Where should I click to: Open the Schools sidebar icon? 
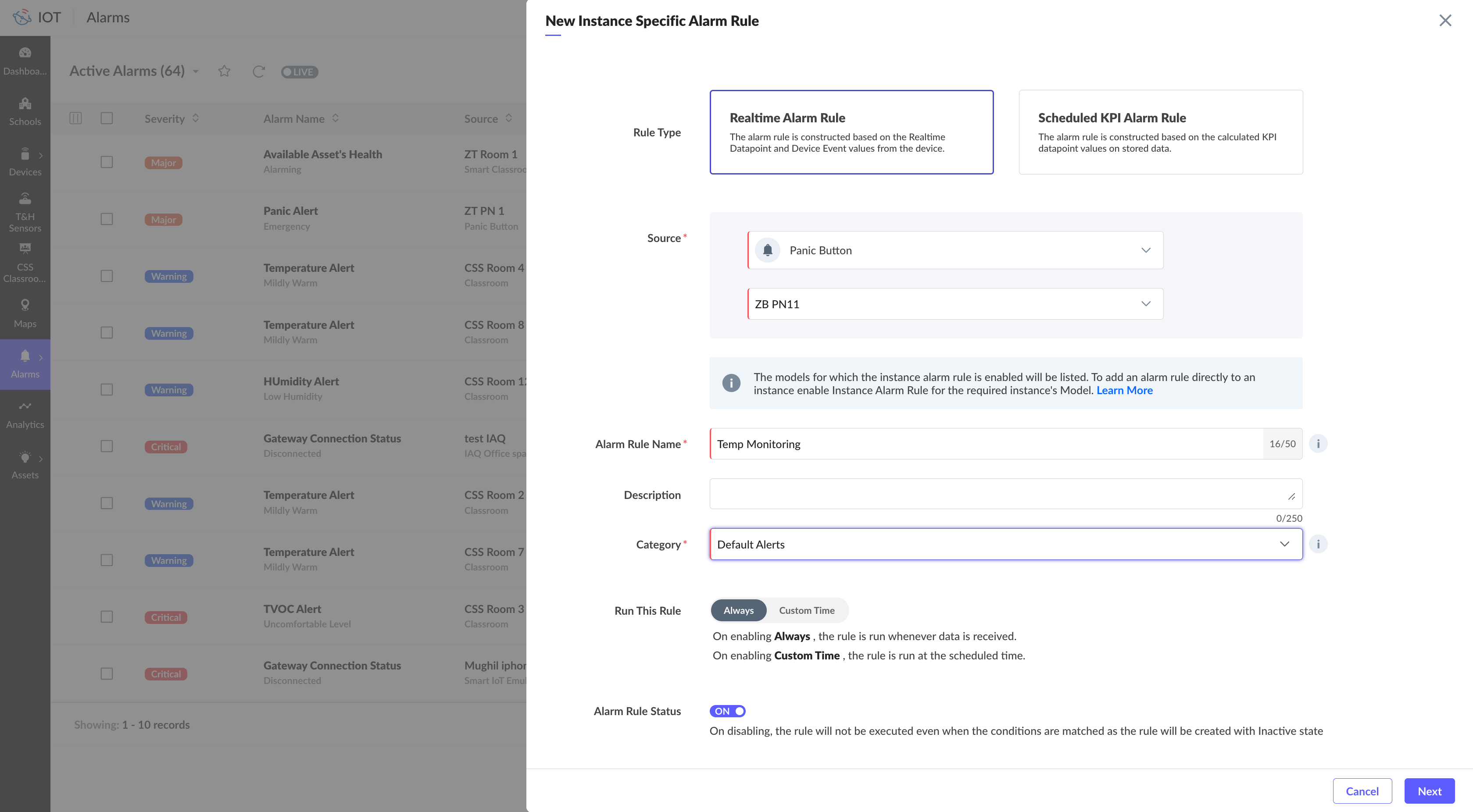coord(25,111)
